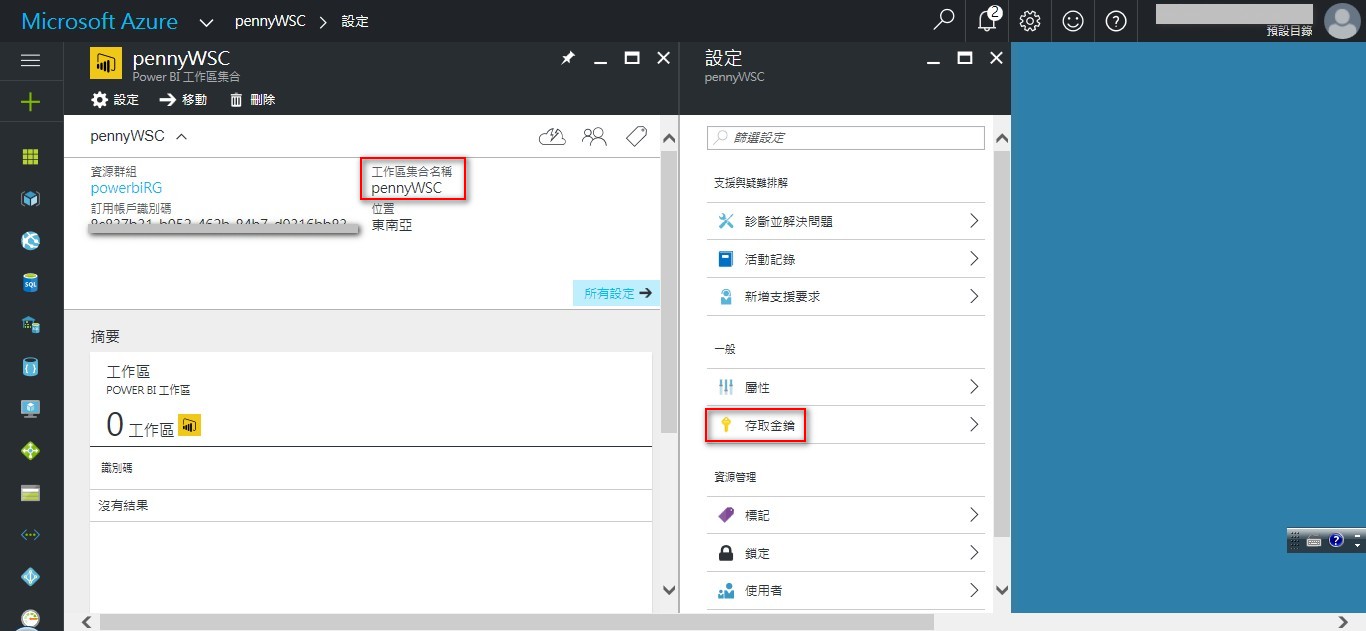
Task: Open the hamburger menu in the left sidebar
Action: pos(30,60)
